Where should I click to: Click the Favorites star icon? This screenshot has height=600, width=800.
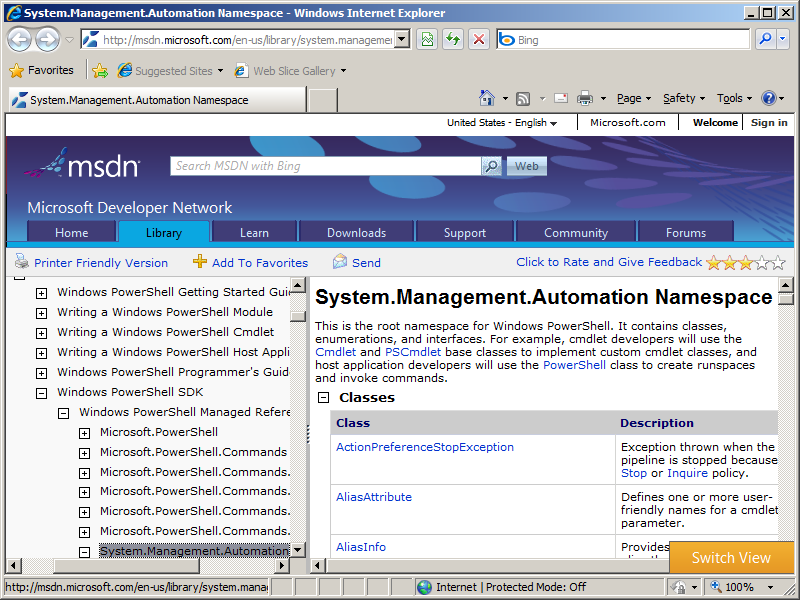[x=16, y=71]
